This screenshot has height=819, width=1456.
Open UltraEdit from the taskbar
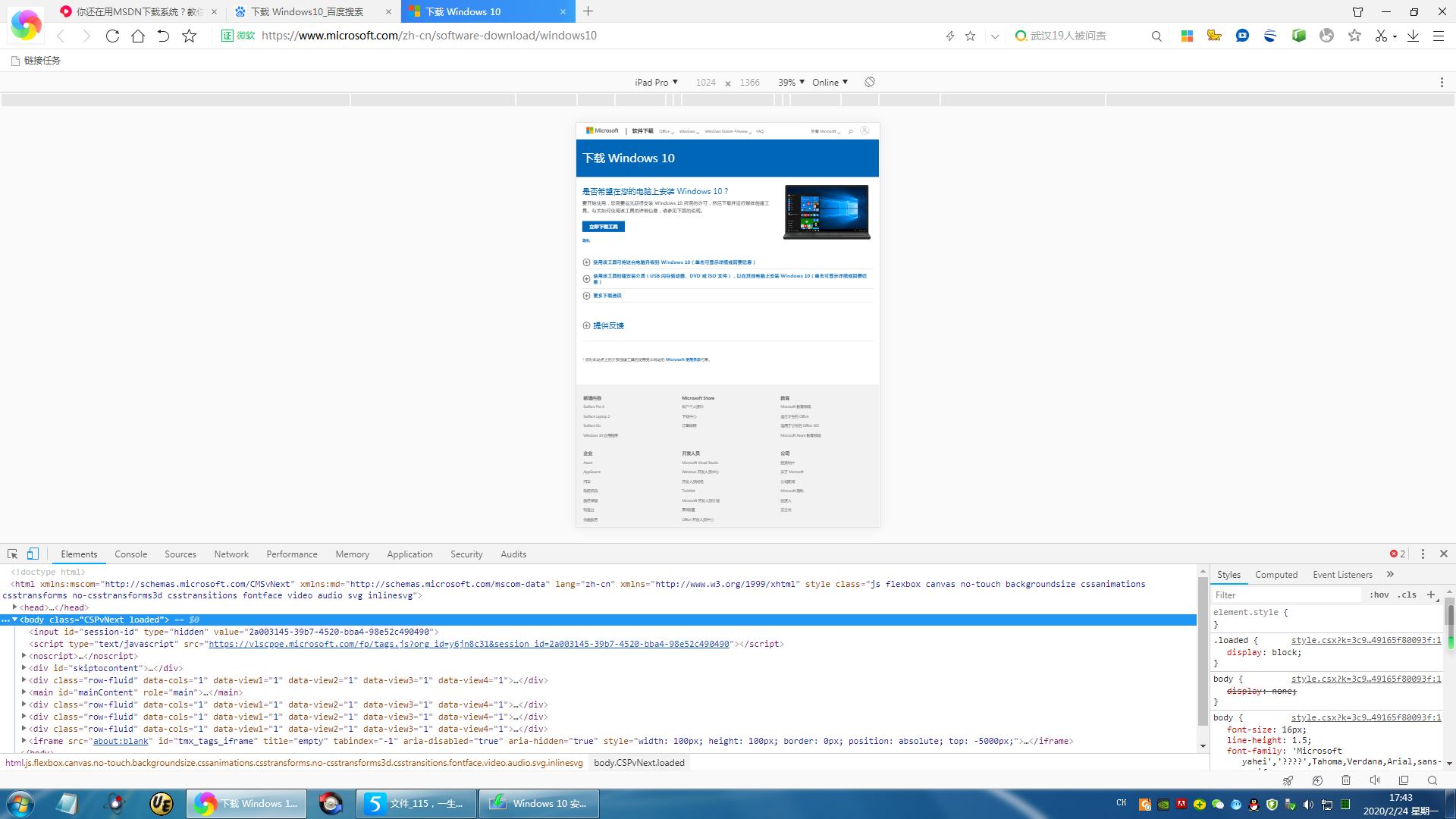click(161, 804)
